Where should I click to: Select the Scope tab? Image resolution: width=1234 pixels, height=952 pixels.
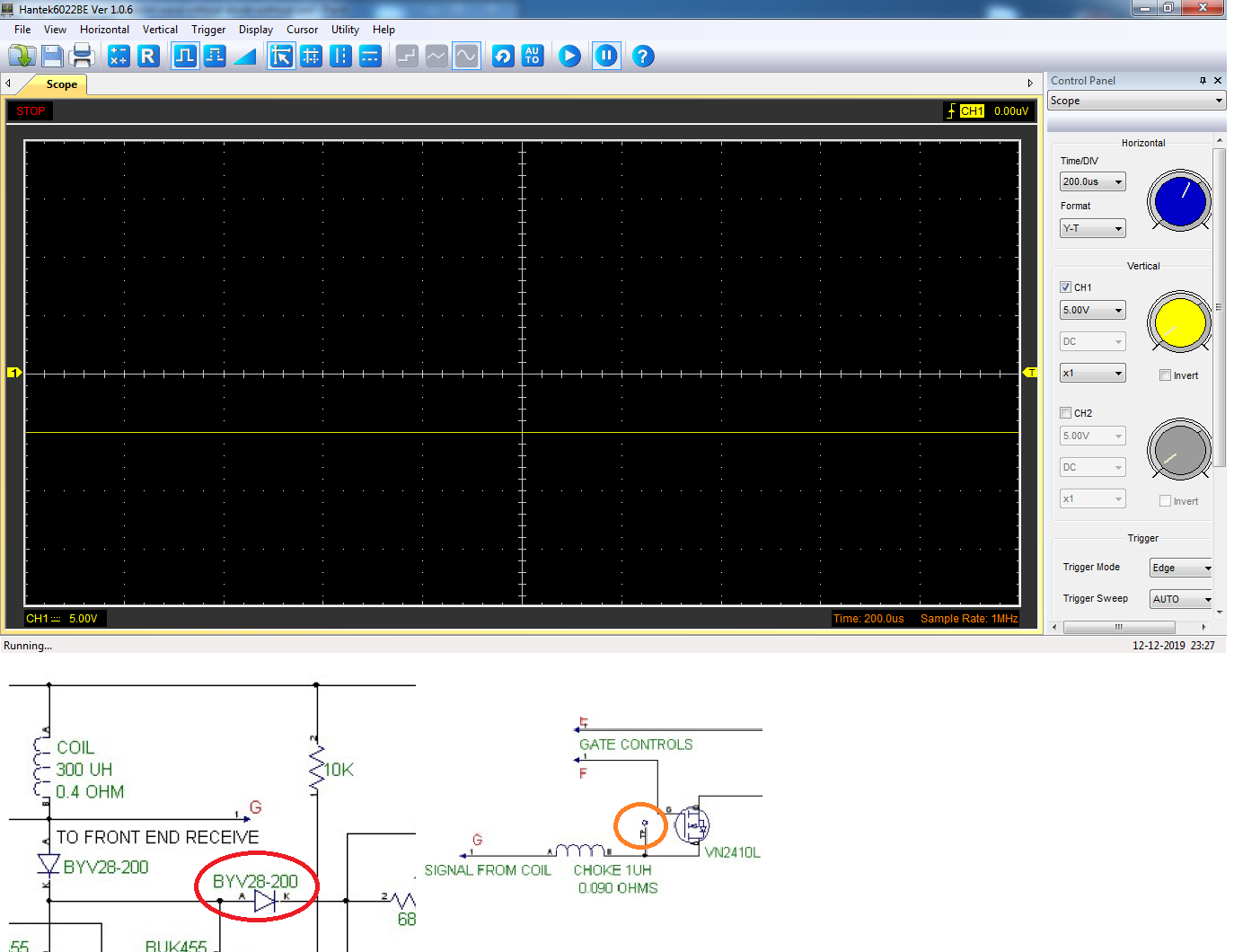pos(61,84)
